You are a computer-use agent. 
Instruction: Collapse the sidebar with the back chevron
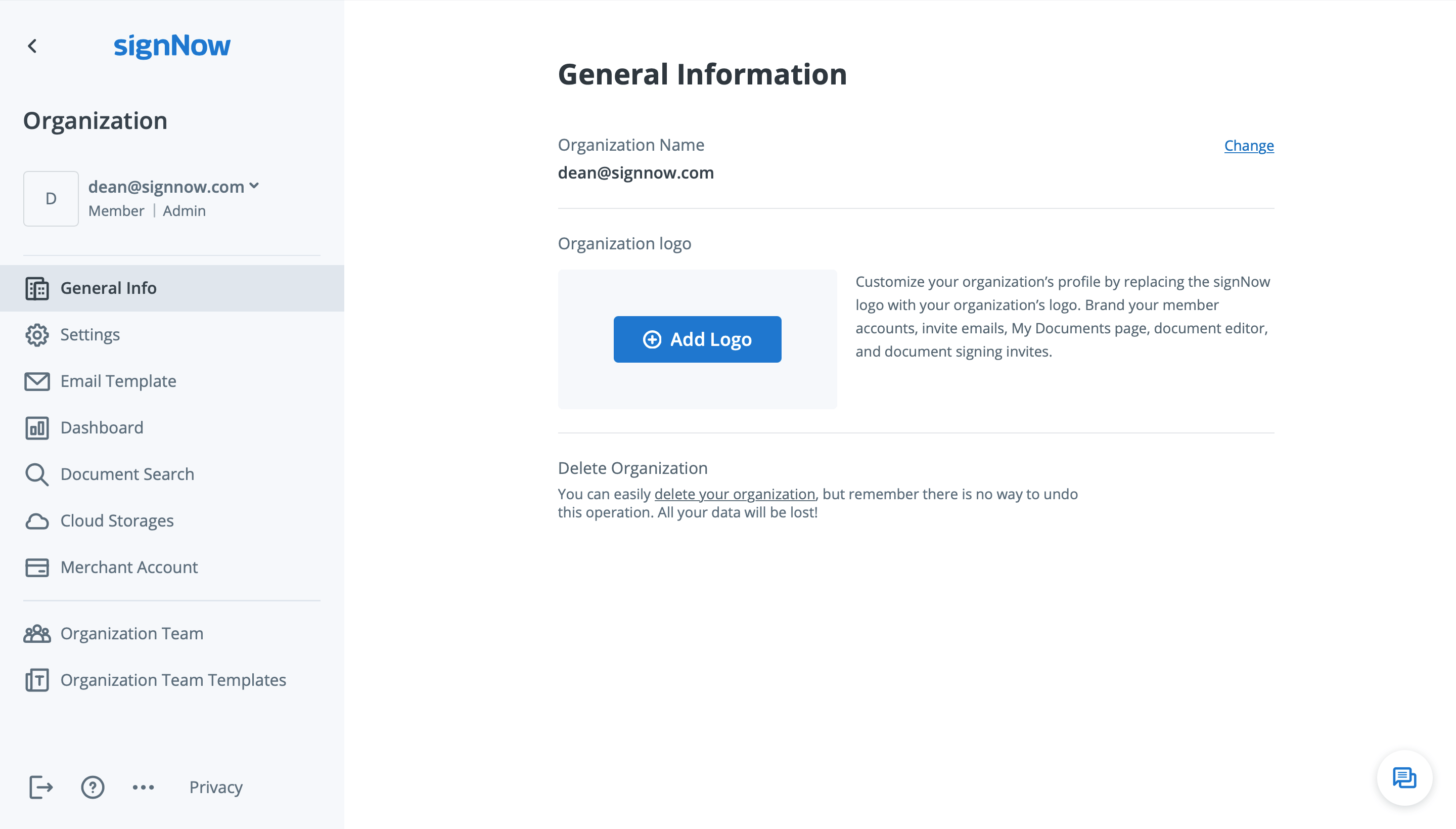(x=32, y=46)
